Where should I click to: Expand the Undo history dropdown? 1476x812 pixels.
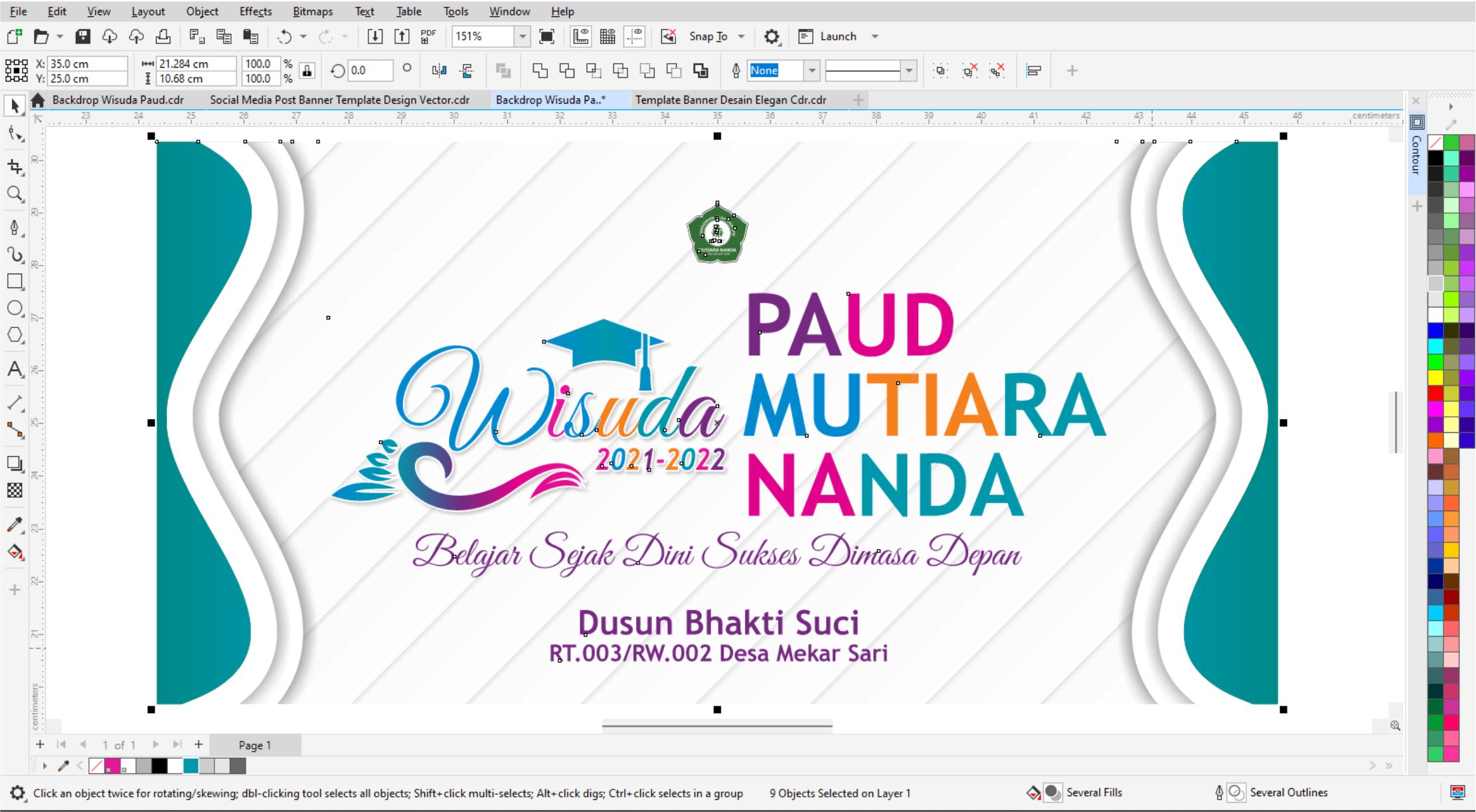[x=303, y=37]
